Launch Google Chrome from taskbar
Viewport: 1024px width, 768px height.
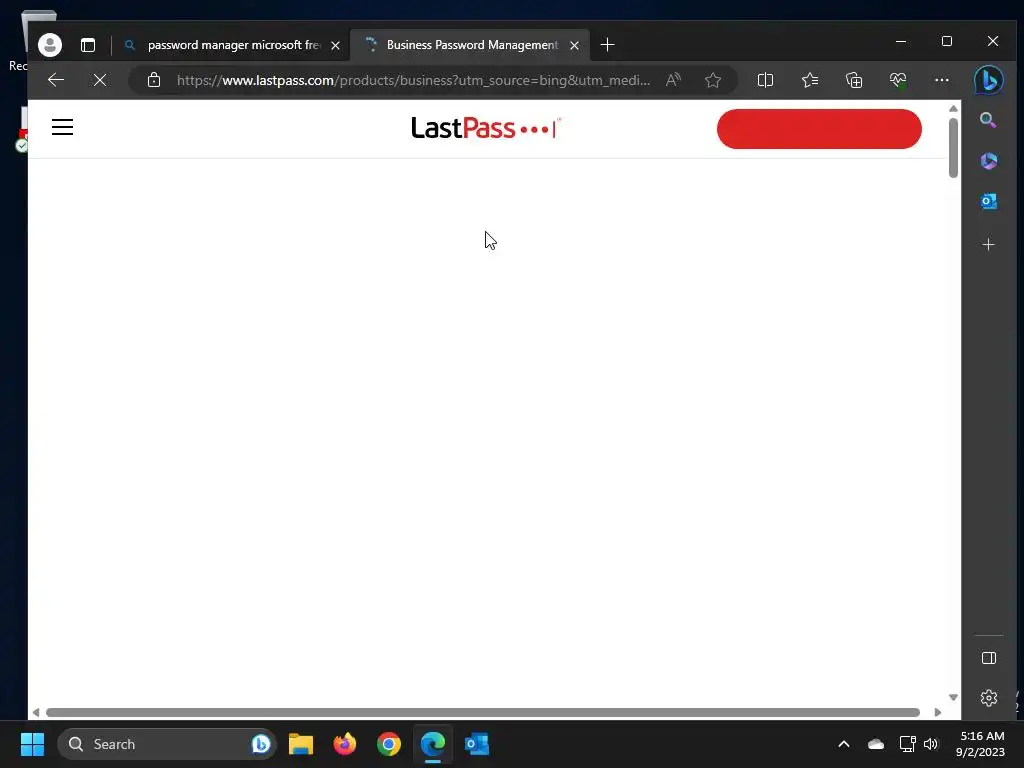[x=389, y=744]
